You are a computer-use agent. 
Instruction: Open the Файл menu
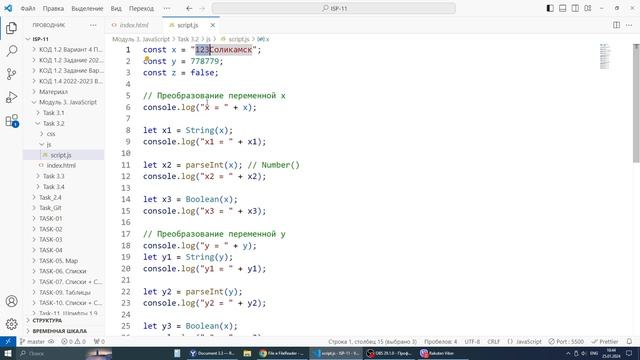(x=28, y=8)
